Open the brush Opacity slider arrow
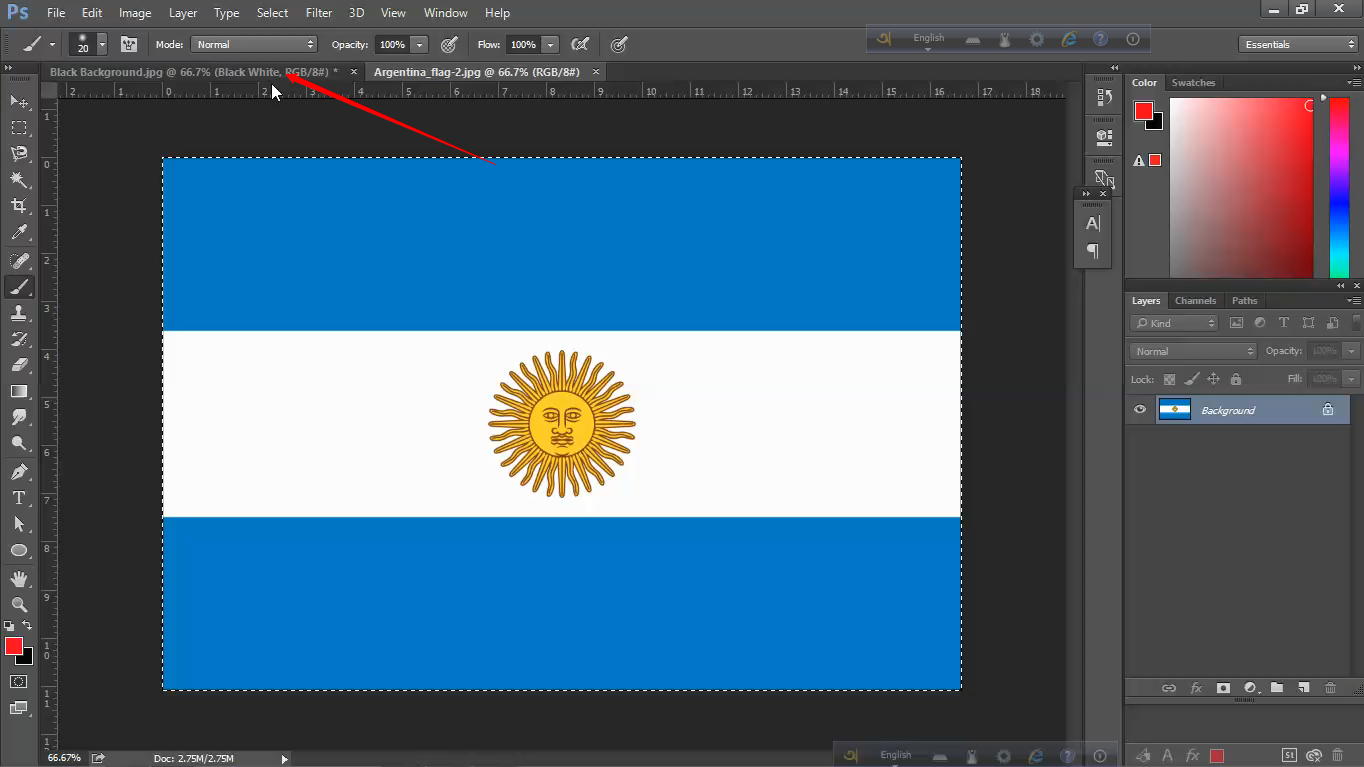1364x767 pixels. [x=419, y=44]
